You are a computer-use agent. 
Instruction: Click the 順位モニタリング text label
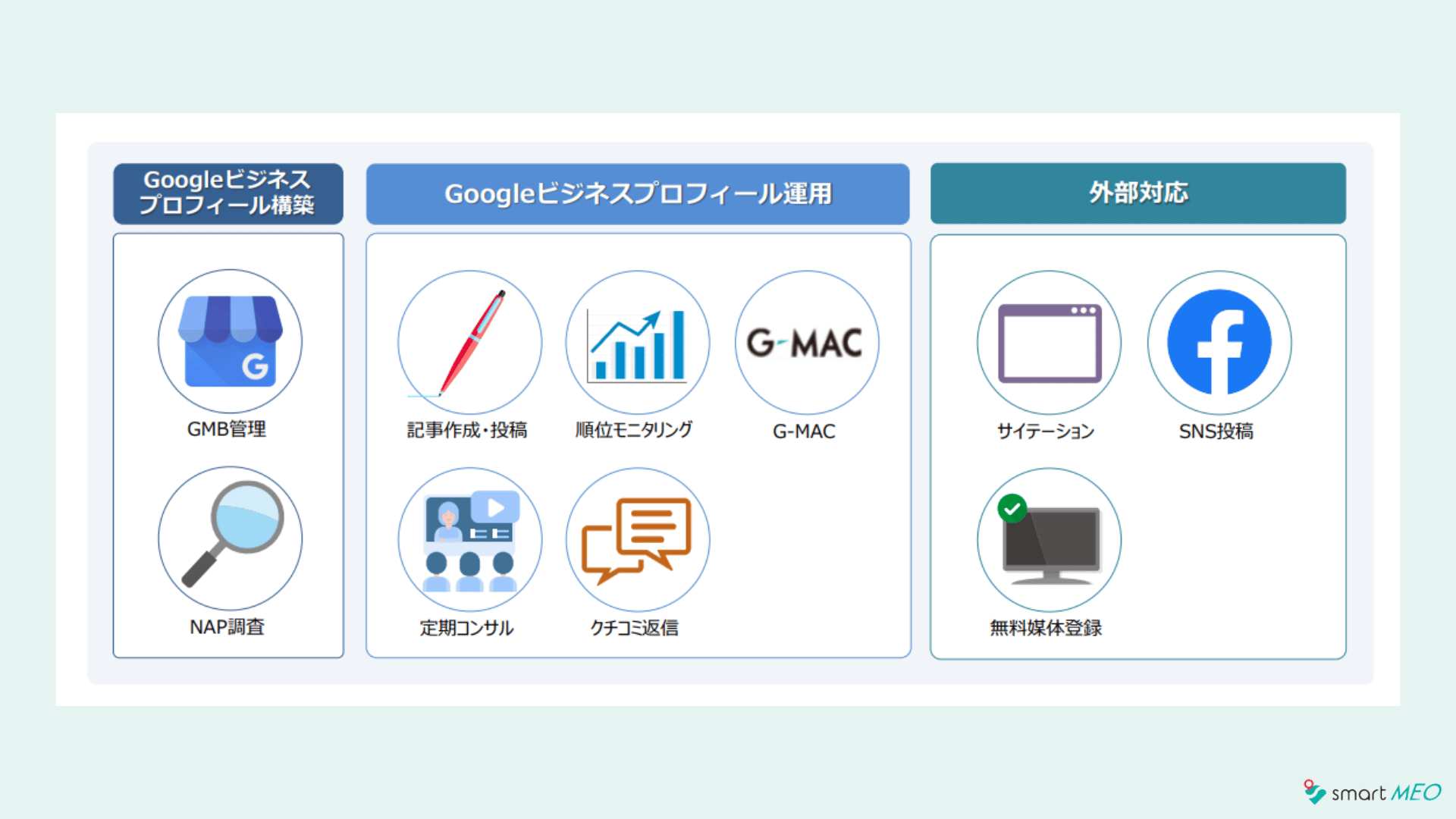[633, 430]
